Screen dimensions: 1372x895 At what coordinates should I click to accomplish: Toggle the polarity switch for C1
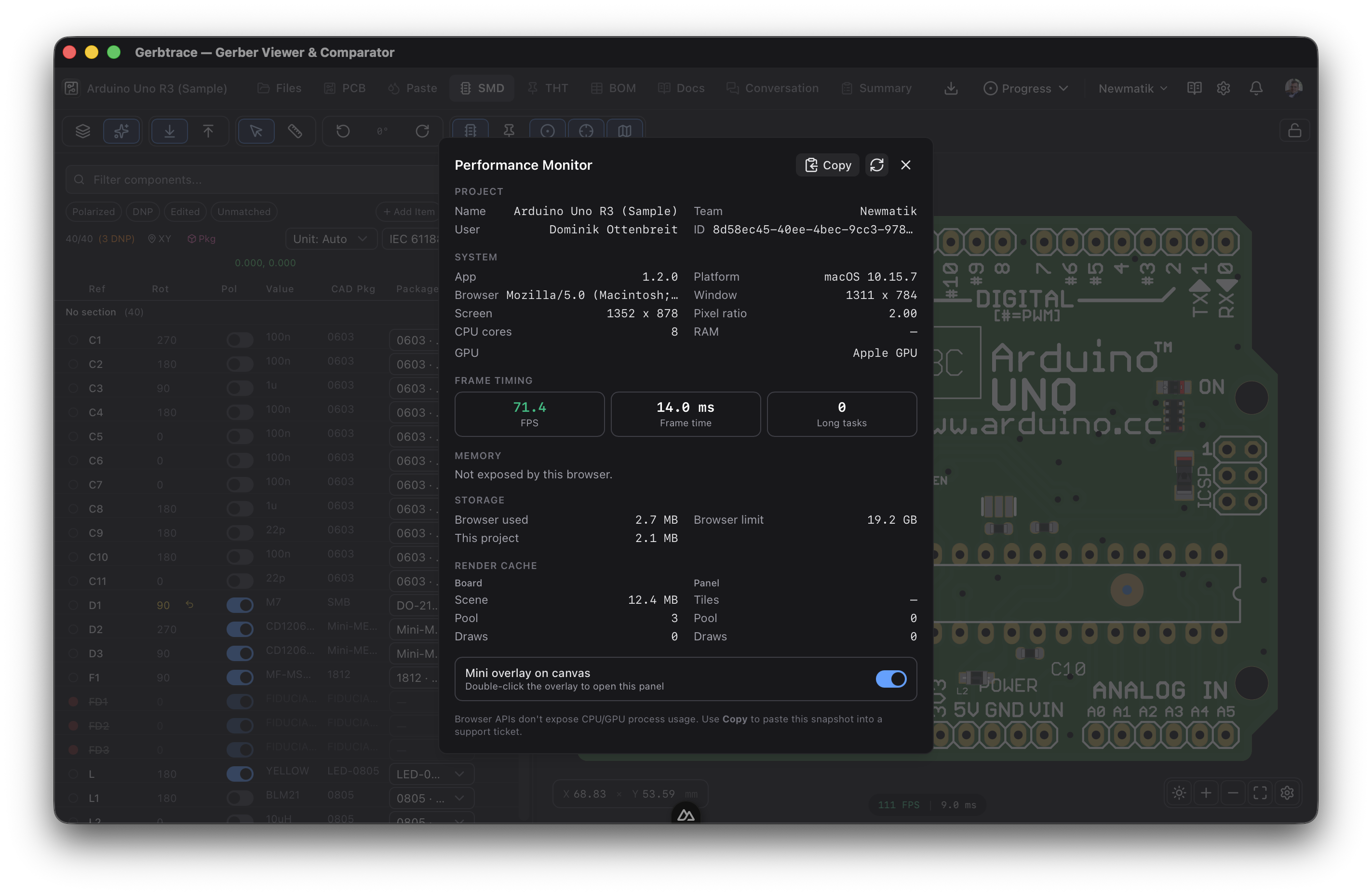(240, 340)
